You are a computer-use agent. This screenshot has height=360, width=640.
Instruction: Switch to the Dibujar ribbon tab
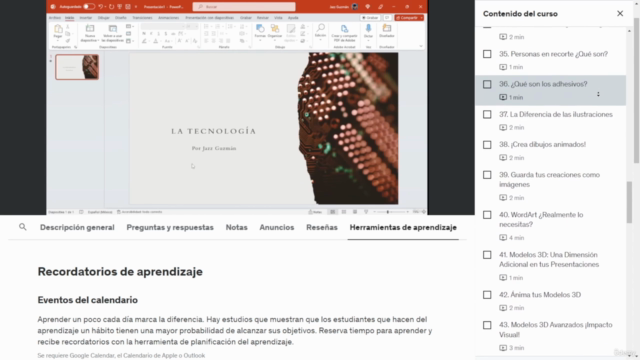pyautogui.click(x=103, y=18)
